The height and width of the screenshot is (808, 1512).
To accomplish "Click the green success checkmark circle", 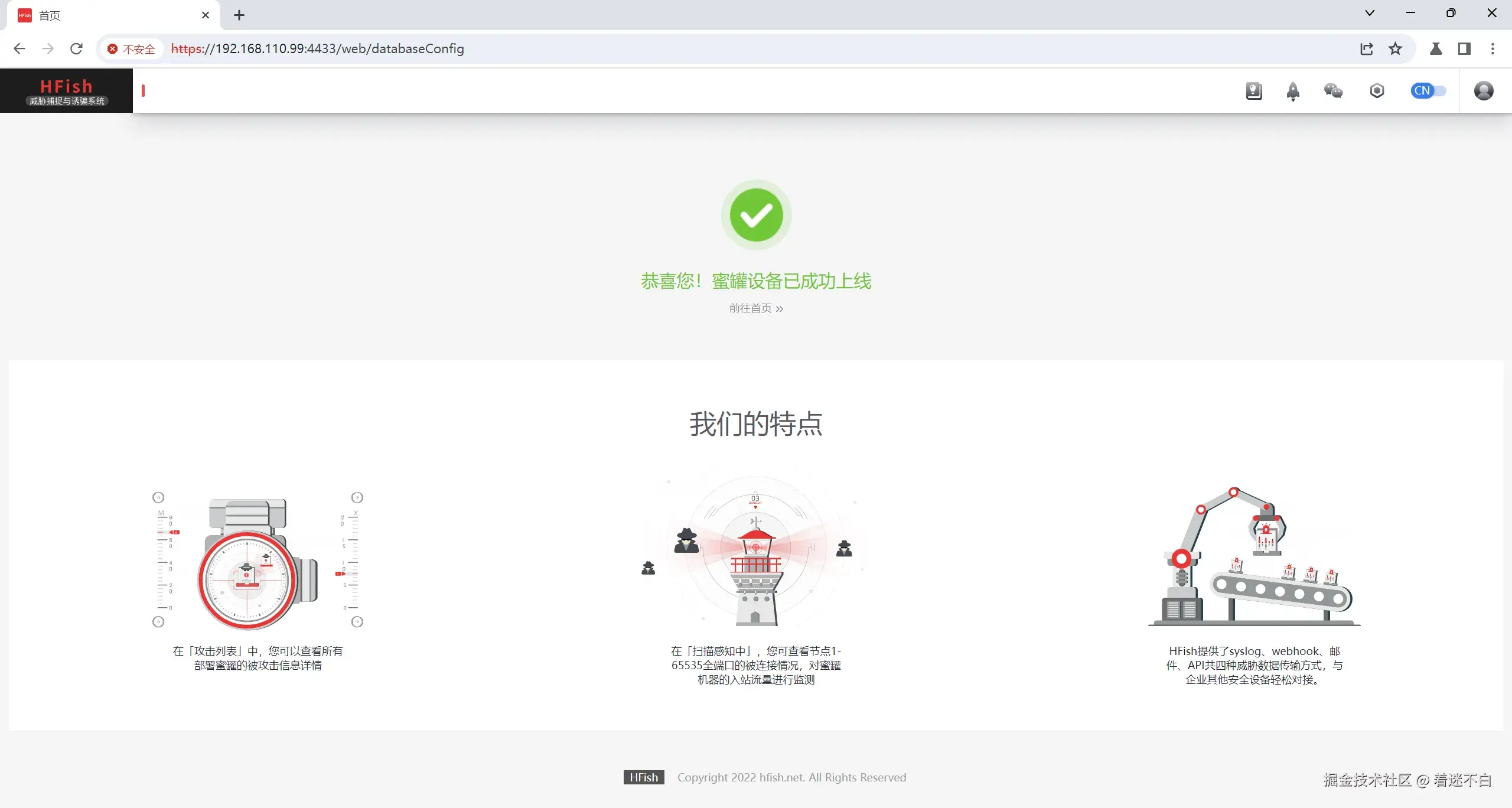I will [756, 215].
